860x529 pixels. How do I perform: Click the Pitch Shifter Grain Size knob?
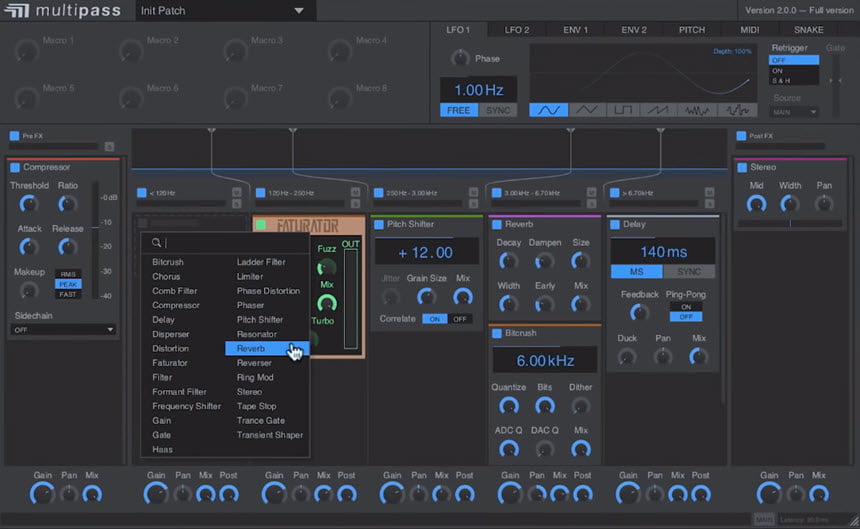pyautogui.click(x=426, y=297)
